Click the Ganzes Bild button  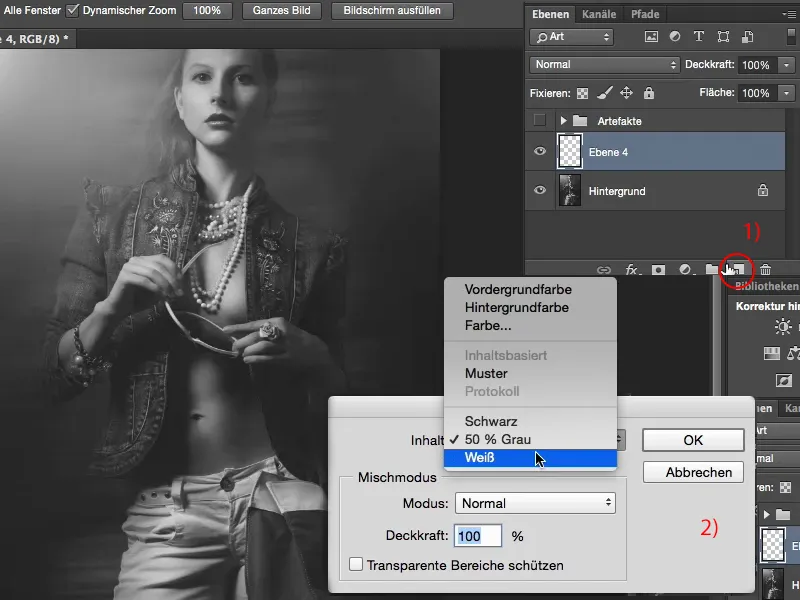click(282, 10)
